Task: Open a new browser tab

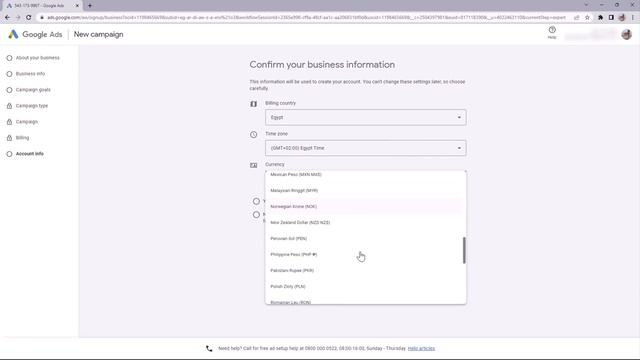Action: (x=90, y=6)
